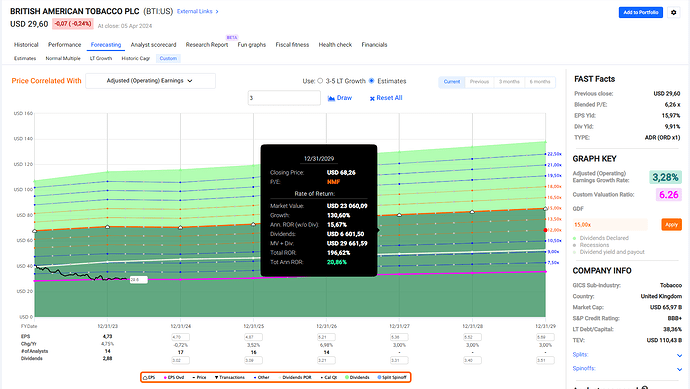
Task: Select the 6 months forecast button
Action: point(540,82)
